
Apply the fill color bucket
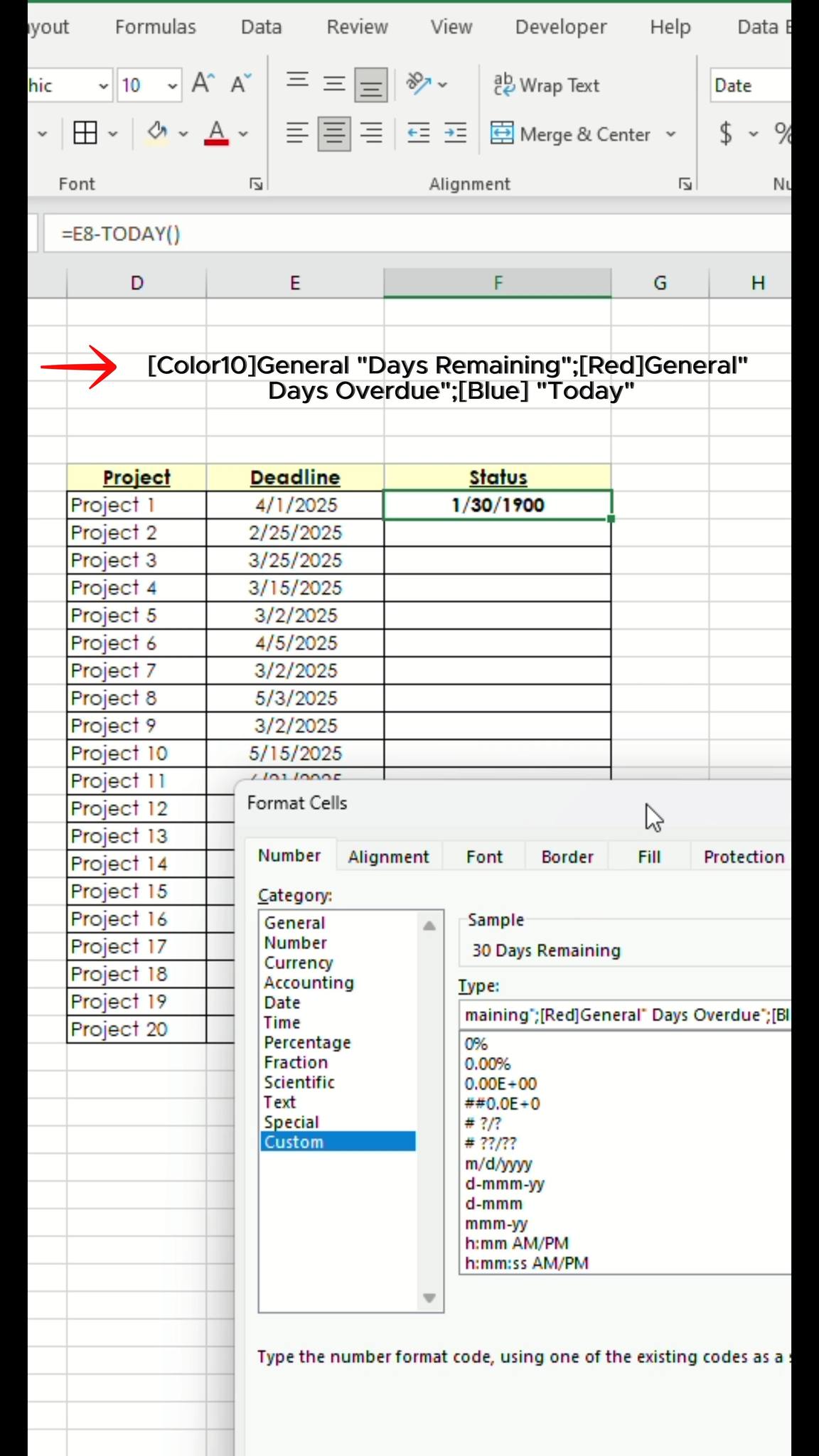pyautogui.click(x=157, y=133)
